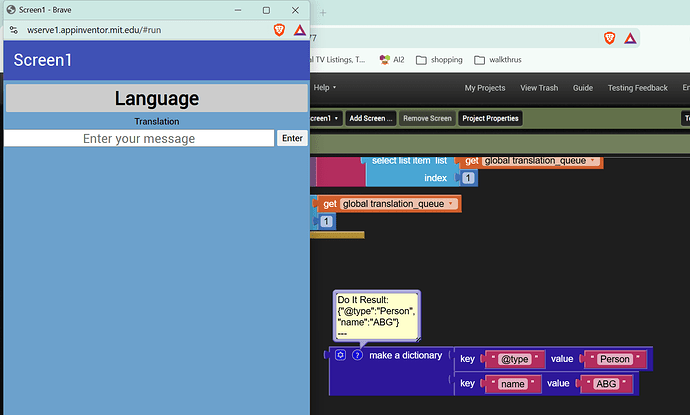Click the Translation label
The height and width of the screenshot is (415, 690).
coord(157,121)
